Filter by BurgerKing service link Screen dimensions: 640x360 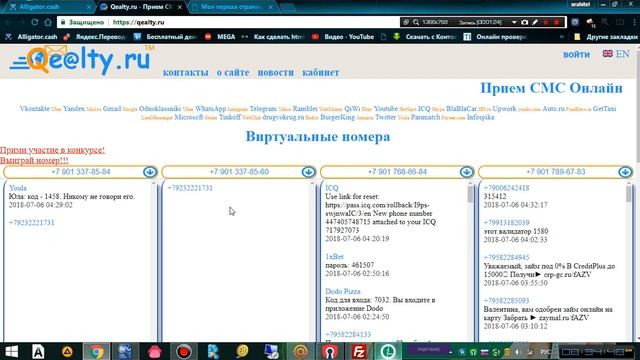(x=338, y=117)
